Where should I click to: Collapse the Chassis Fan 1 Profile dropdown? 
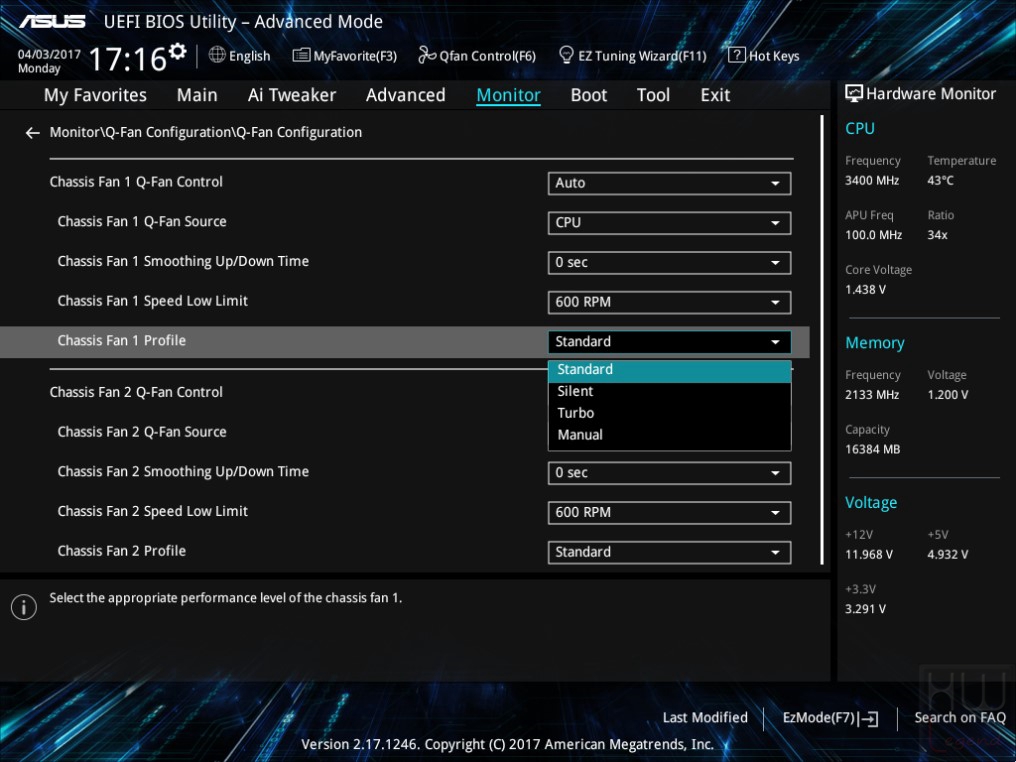[x=669, y=341]
